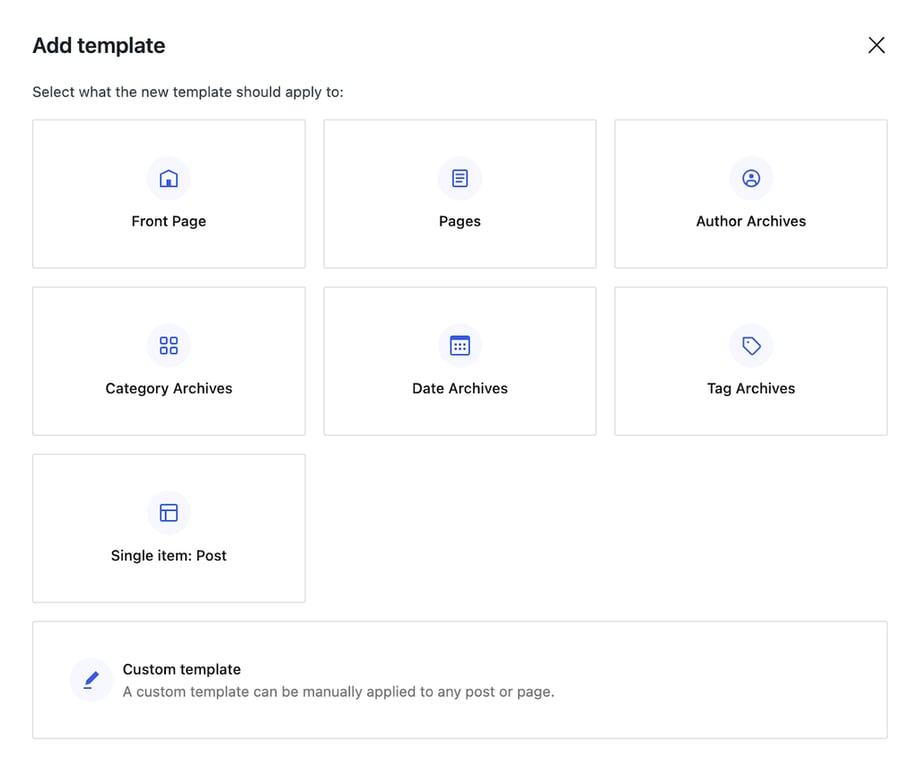Select the Date Archives calendar icon
919x768 pixels.
[459, 345]
